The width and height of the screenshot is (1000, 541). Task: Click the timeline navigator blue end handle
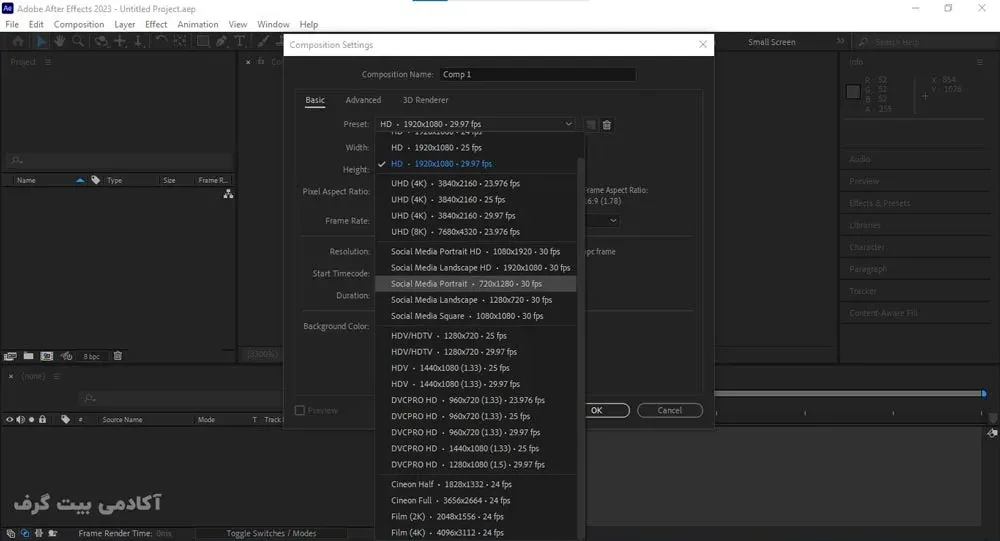point(983,394)
